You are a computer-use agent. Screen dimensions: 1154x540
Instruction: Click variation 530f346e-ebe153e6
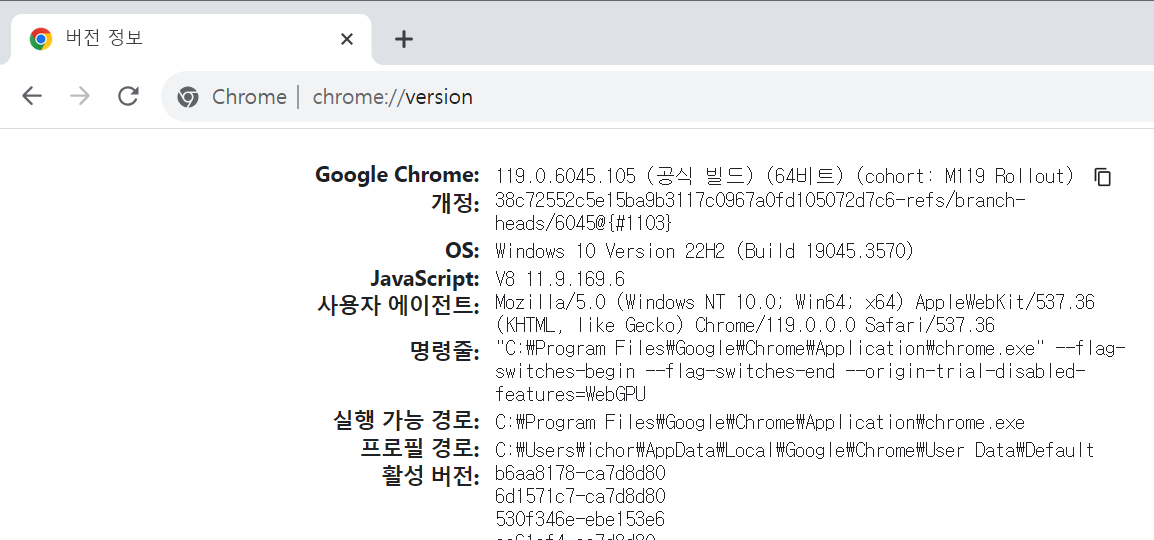[x=580, y=519]
